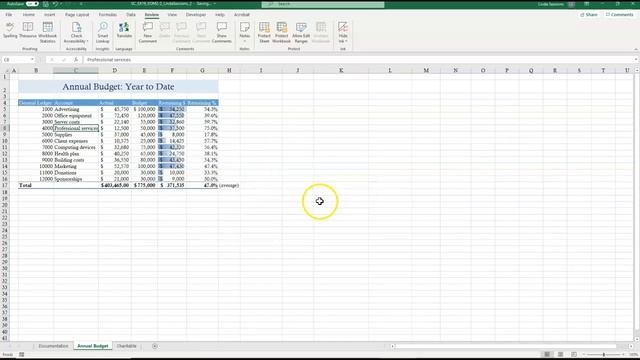Click the macro record icon in status bar
The width and height of the screenshot is (640, 360).
coord(22,355)
